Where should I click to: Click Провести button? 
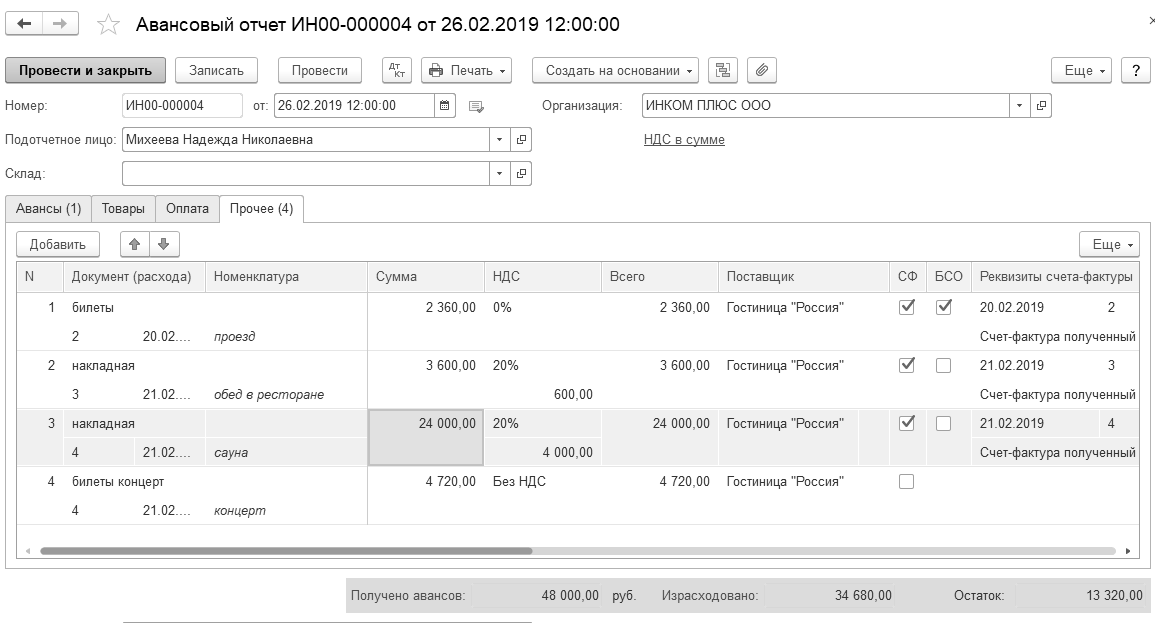320,71
